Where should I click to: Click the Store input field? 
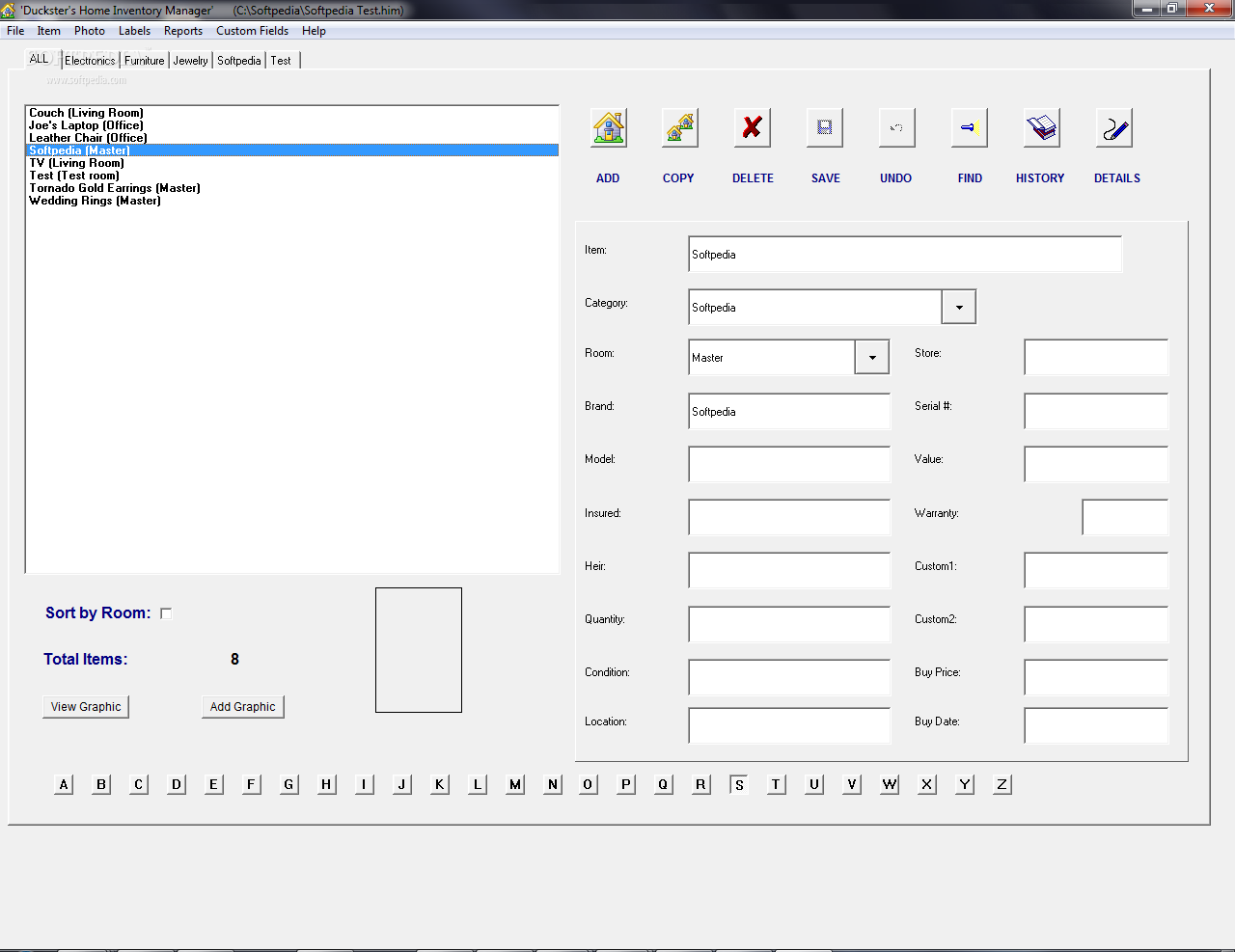[x=1096, y=358]
